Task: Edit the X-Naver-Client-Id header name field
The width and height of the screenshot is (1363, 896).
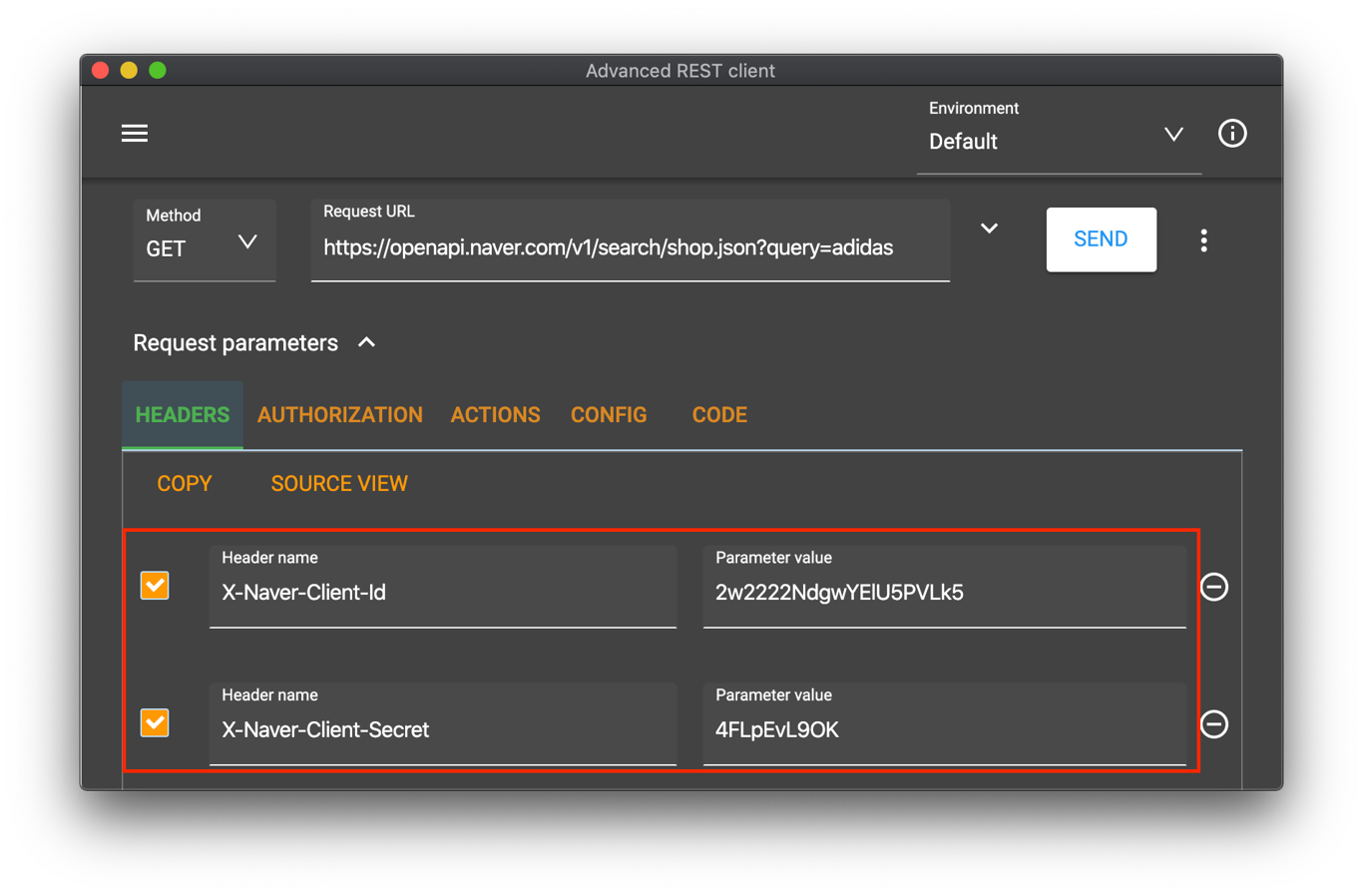Action: [443, 587]
